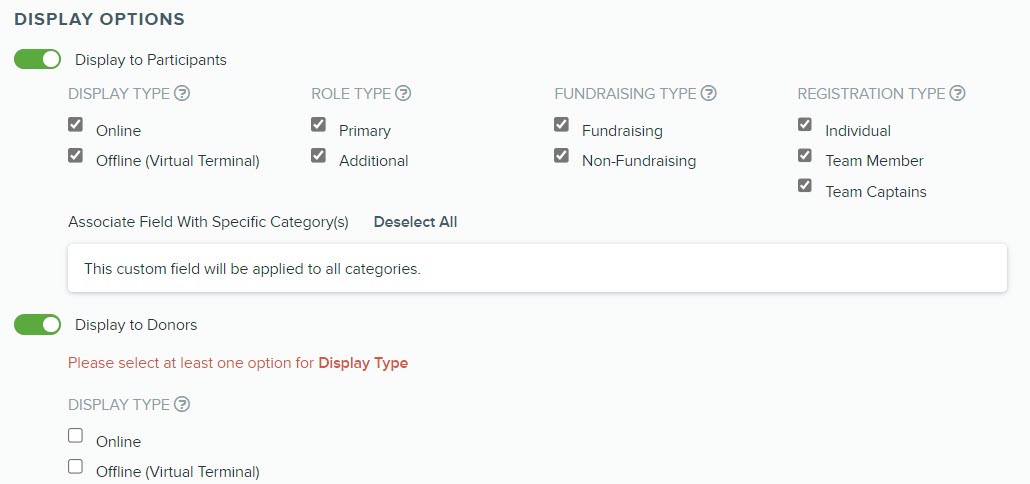Turn off Display to Participants toggle
The image size is (1030, 484).
(x=37, y=60)
